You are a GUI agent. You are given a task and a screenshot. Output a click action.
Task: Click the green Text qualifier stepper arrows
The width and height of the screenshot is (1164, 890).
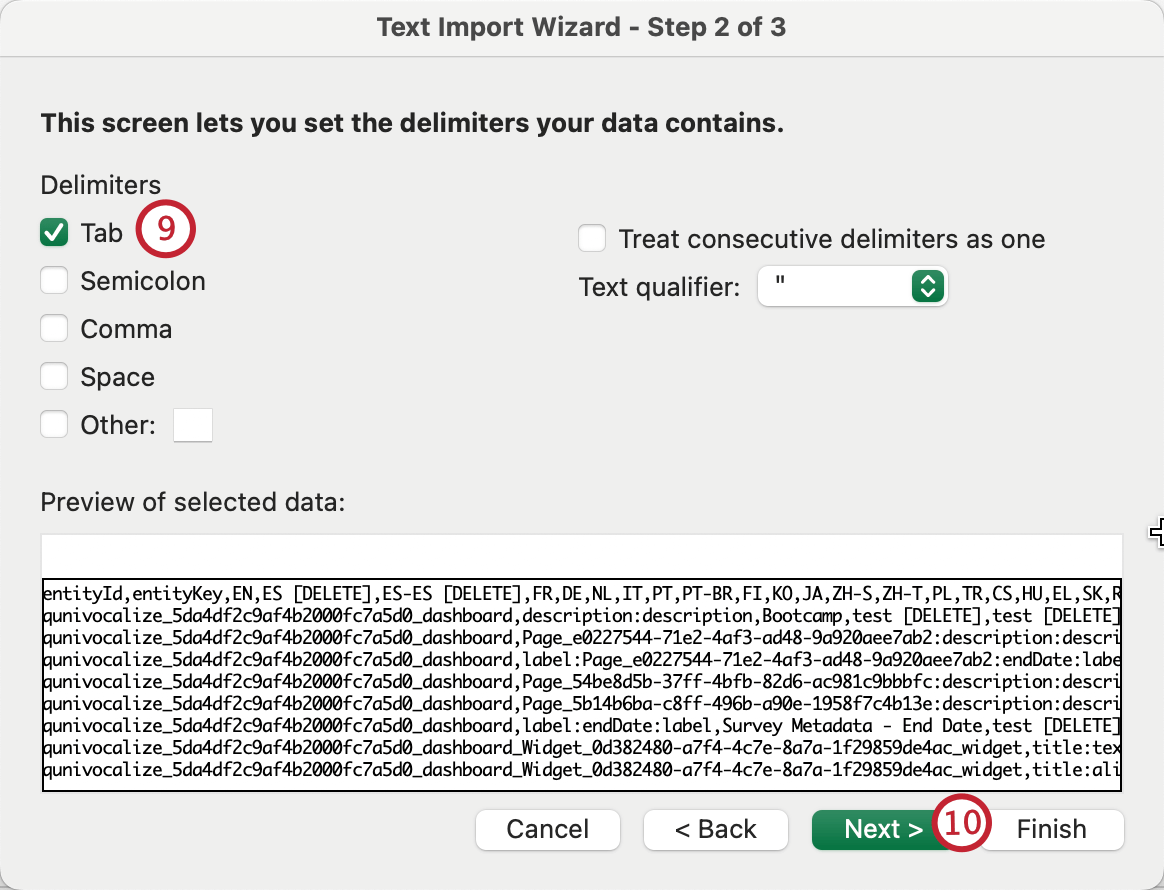[x=926, y=286]
